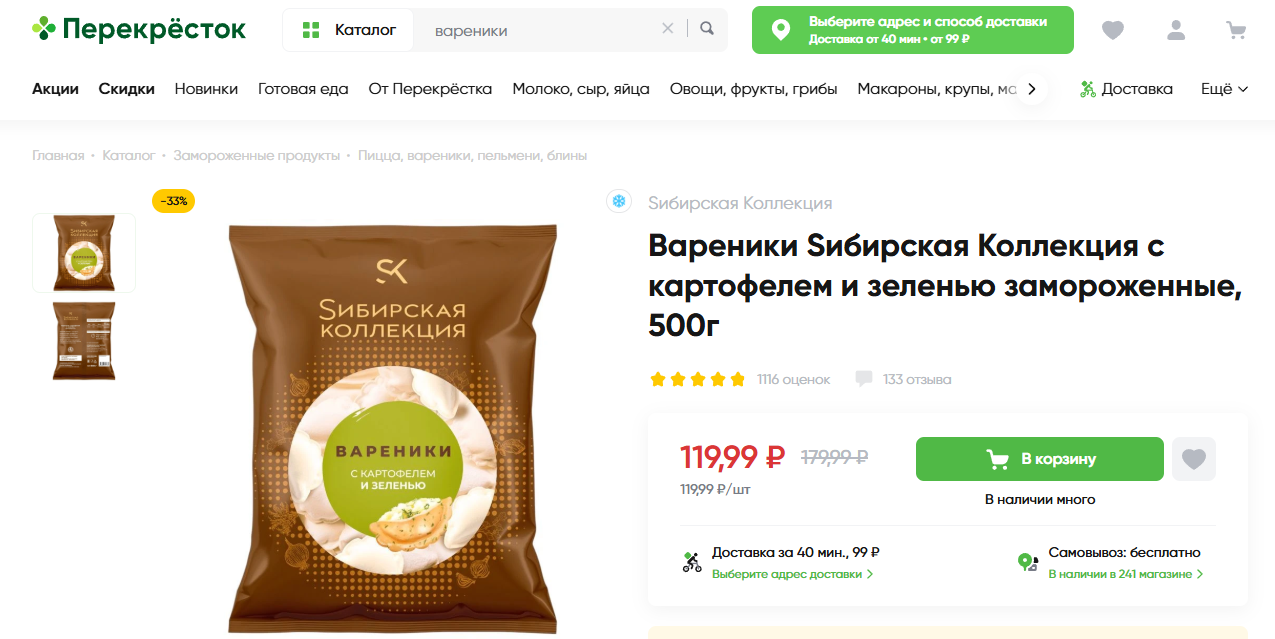Open the Акции menu item
The width and height of the screenshot is (1275, 639).
(x=55, y=89)
